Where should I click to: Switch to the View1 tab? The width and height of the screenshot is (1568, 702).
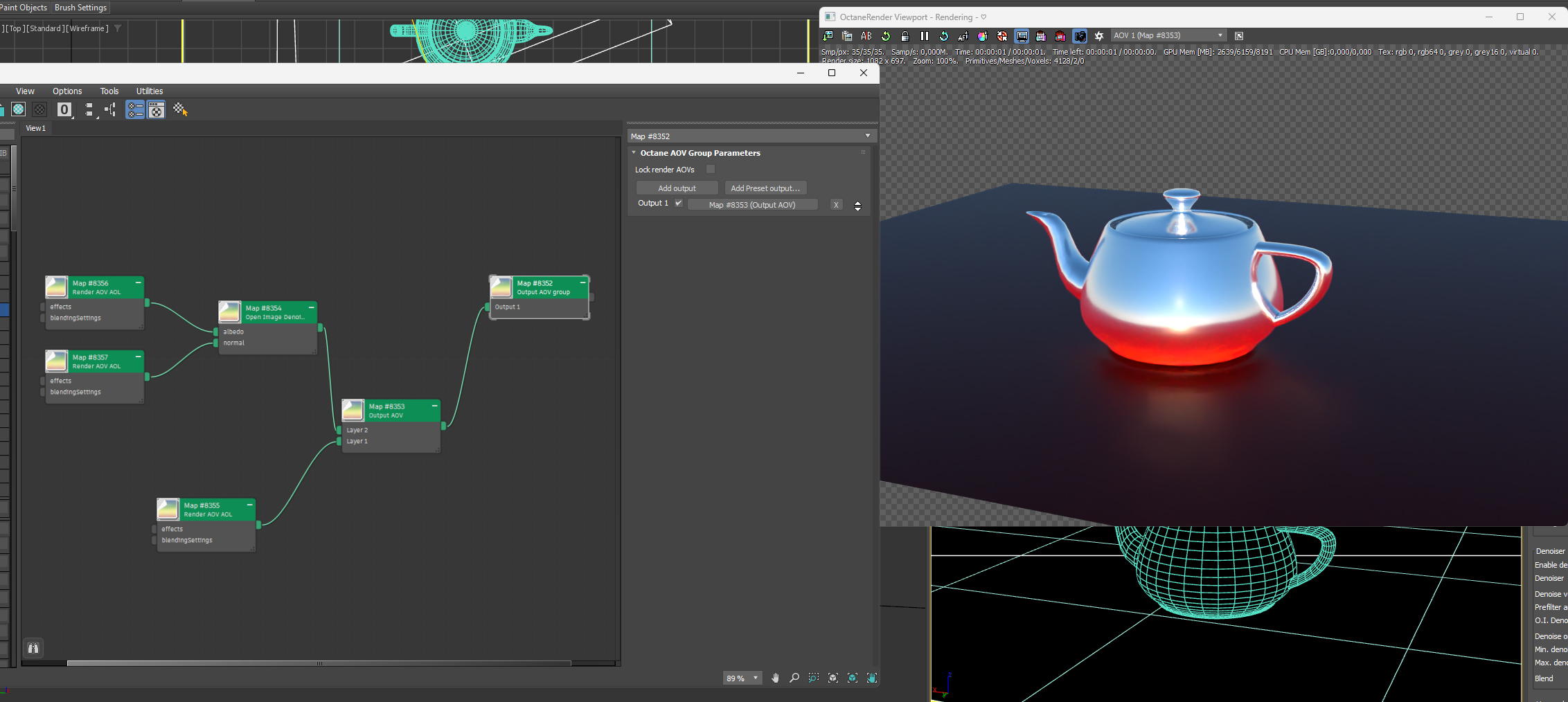click(35, 128)
